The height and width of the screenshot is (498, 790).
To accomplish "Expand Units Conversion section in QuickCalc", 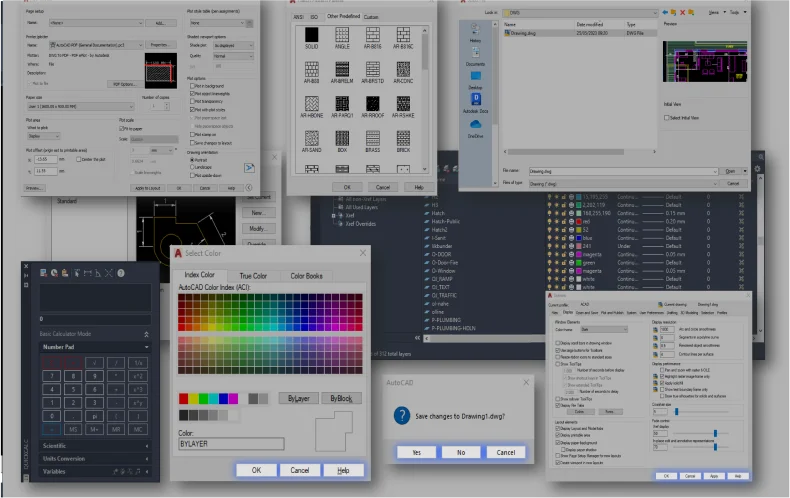I will click(x=94, y=459).
